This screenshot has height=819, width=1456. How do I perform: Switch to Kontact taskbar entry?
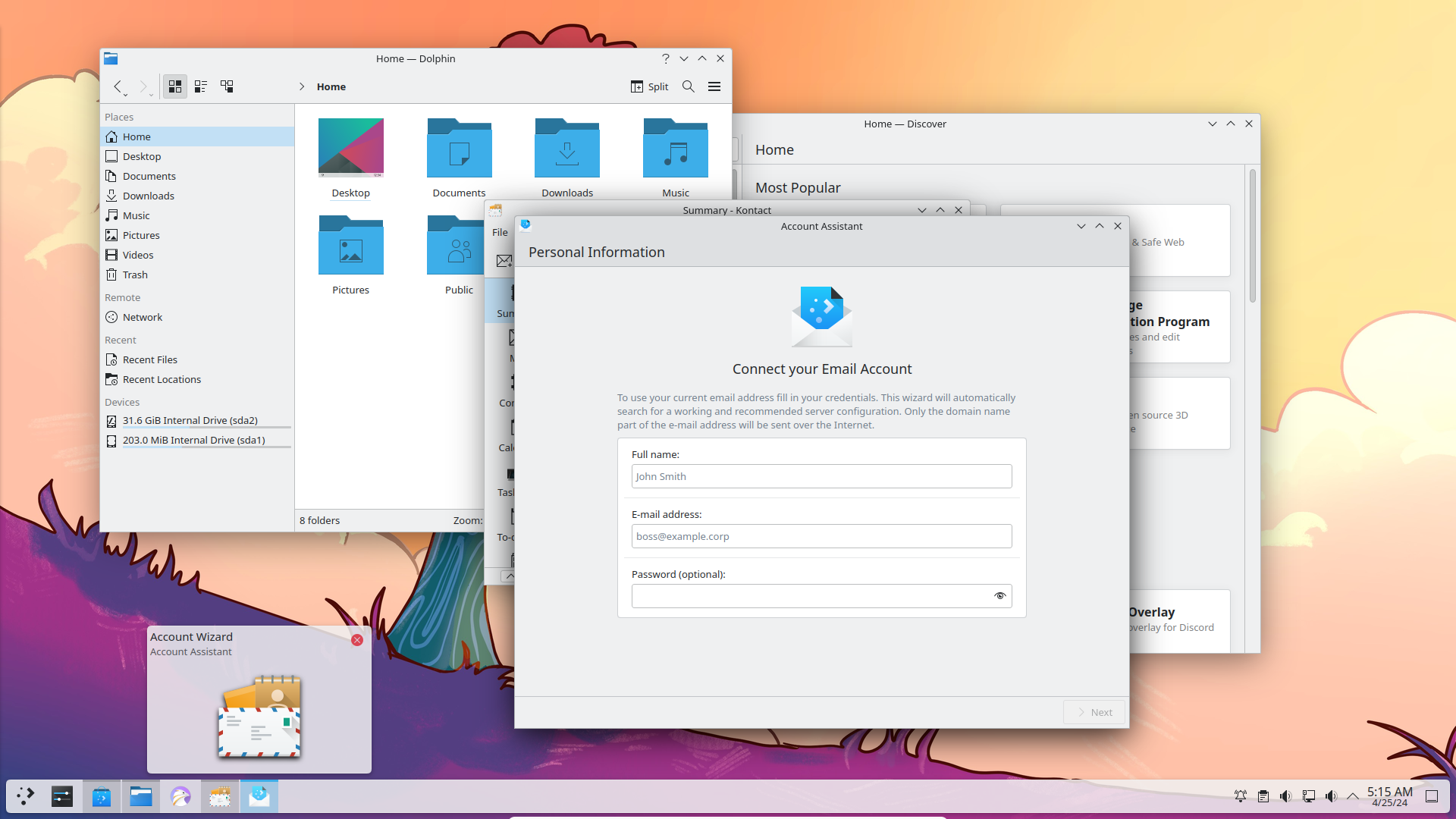pyautogui.click(x=220, y=796)
